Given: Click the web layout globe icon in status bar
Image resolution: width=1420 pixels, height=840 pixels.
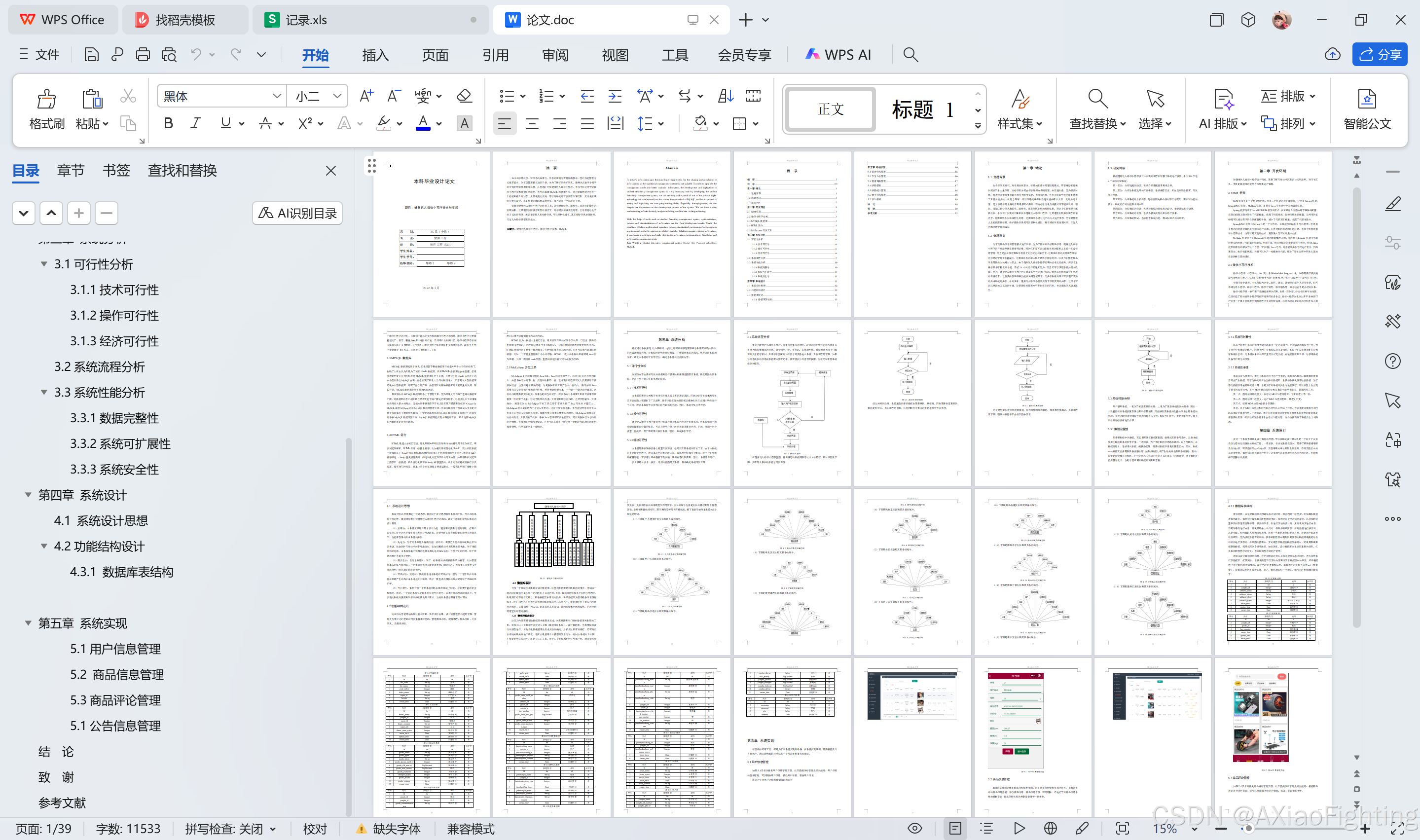Looking at the screenshot, I should pos(1051,828).
